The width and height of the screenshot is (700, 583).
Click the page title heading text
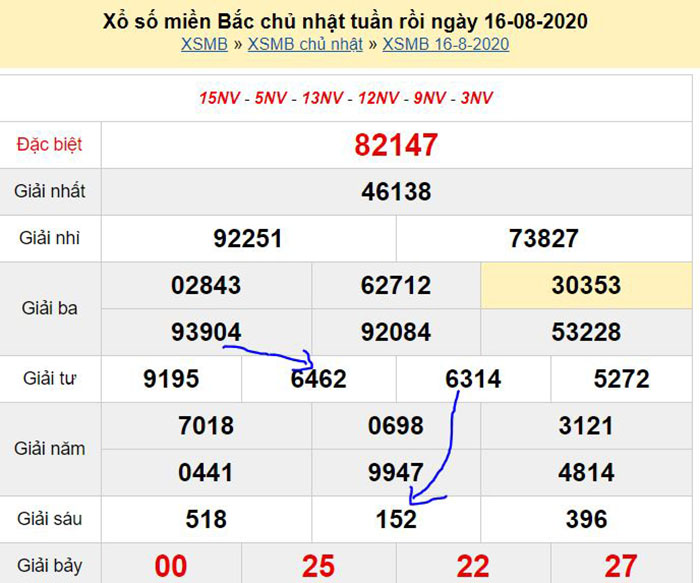pos(346,21)
